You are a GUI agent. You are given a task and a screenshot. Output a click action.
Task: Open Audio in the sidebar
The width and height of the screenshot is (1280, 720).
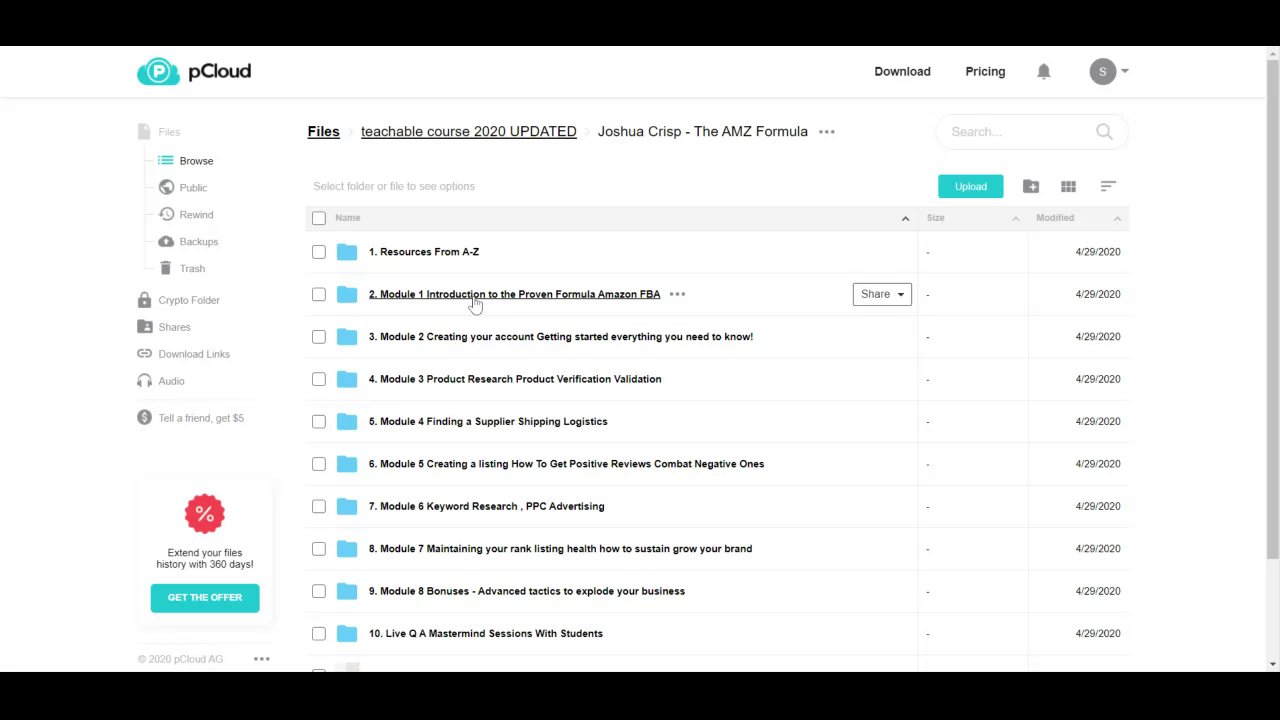pyautogui.click(x=160, y=381)
